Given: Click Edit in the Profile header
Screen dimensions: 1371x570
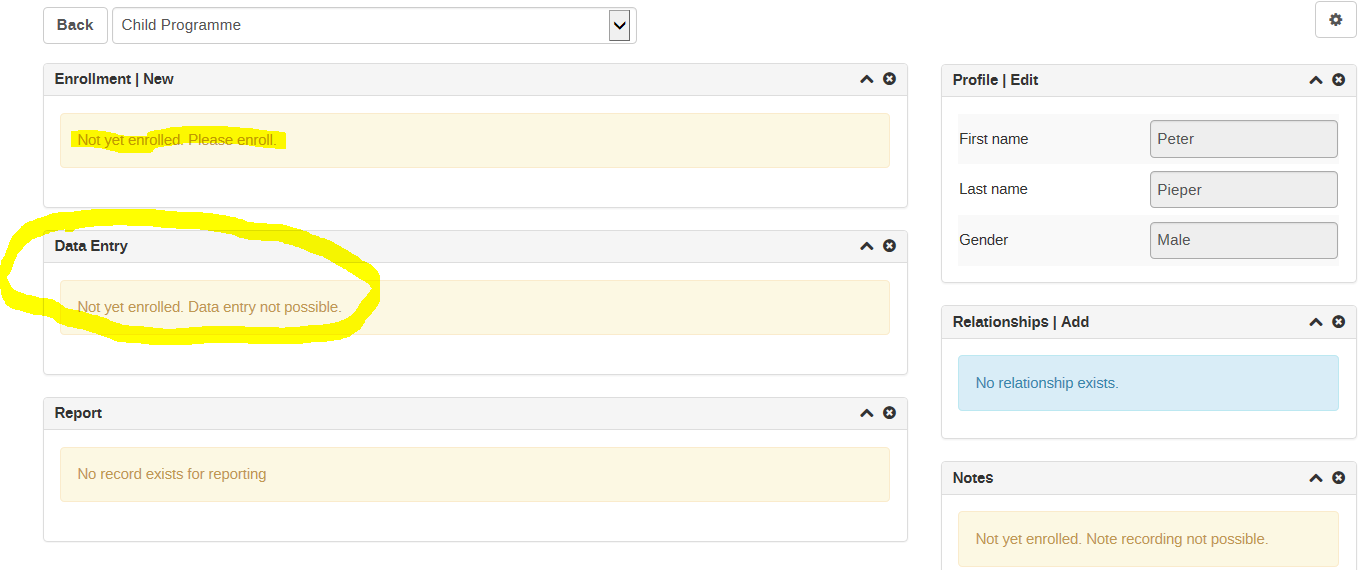Looking at the screenshot, I should click(x=1024, y=80).
